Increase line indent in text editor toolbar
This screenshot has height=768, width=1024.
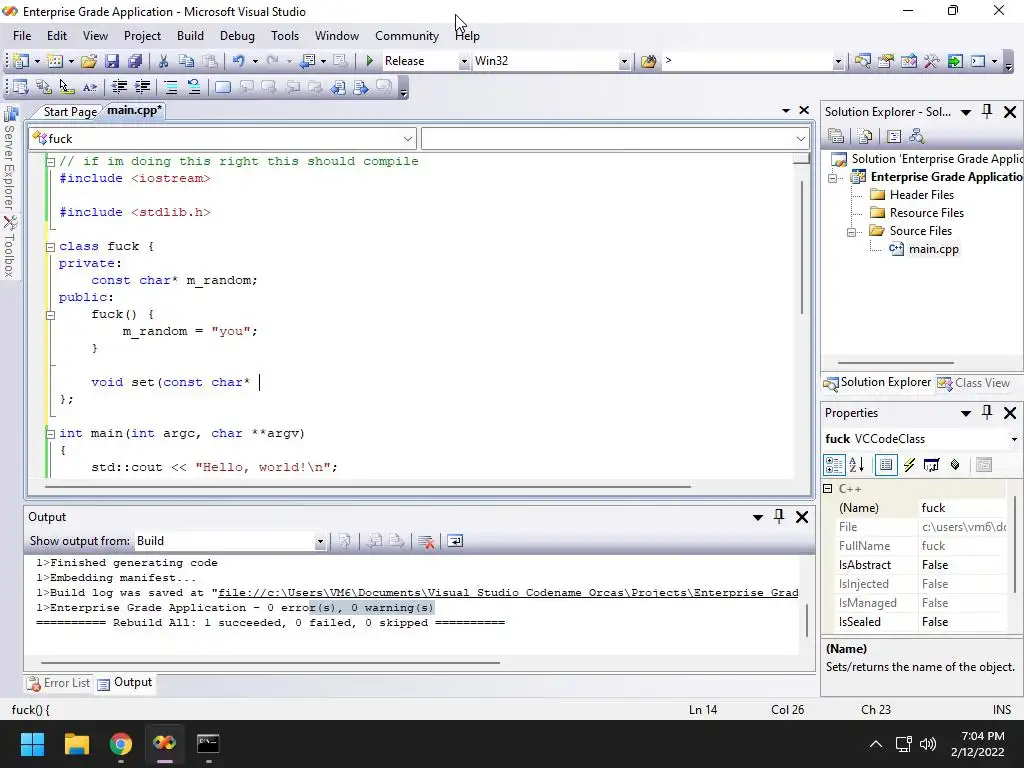click(142, 87)
